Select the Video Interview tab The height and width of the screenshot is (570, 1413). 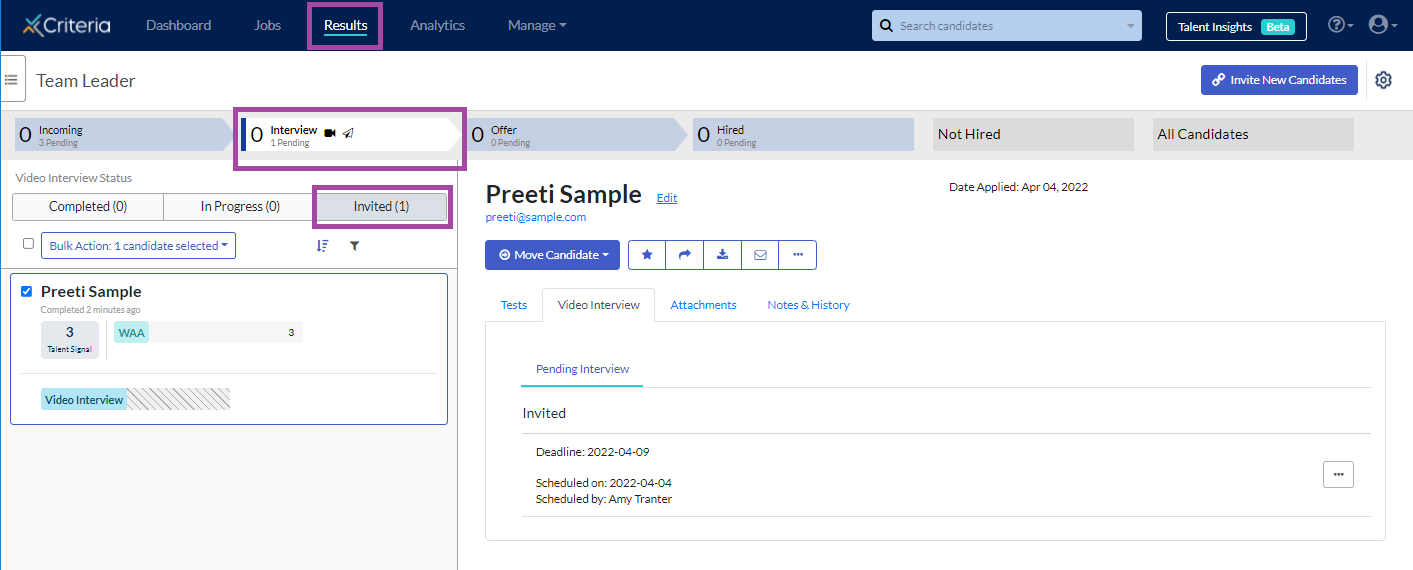(599, 305)
